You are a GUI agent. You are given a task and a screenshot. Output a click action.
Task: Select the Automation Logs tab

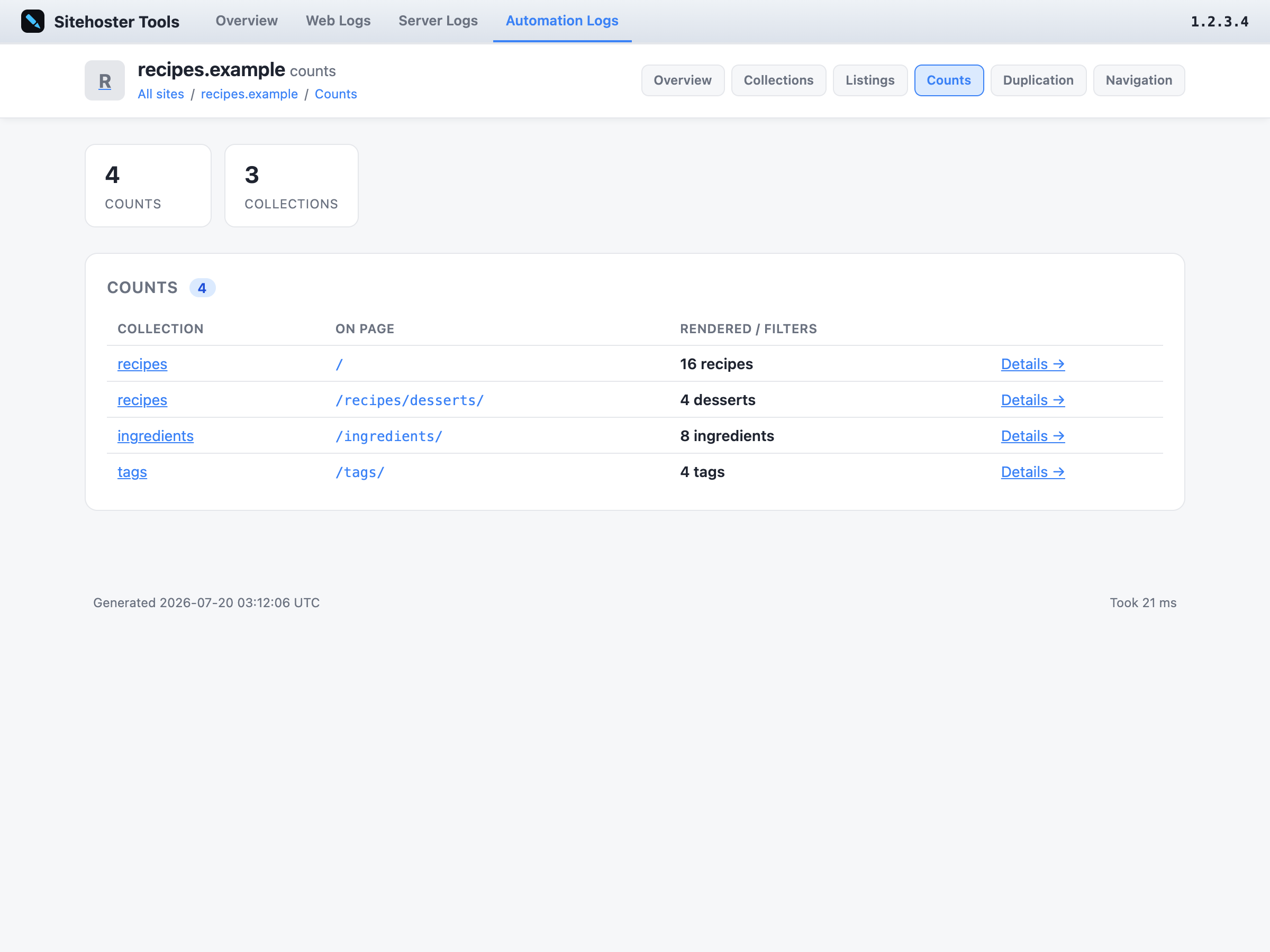pyautogui.click(x=562, y=21)
